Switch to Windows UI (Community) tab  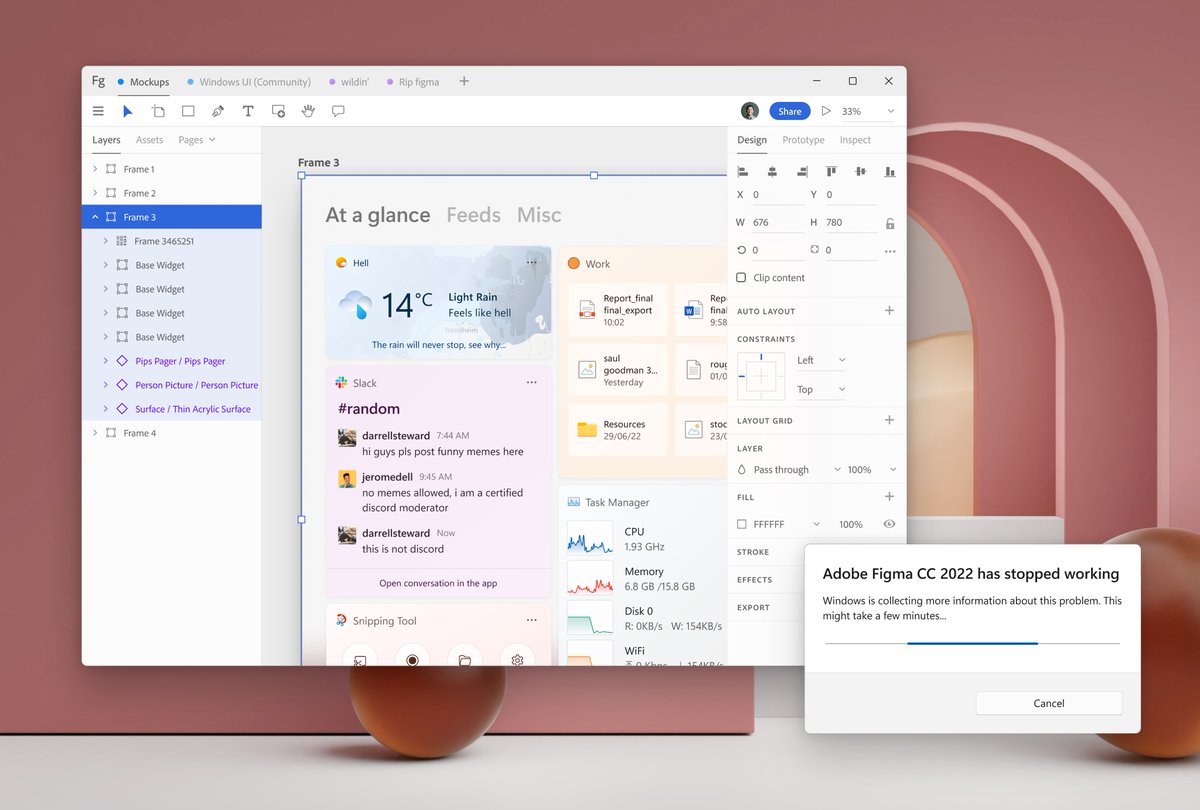pos(249,82)
